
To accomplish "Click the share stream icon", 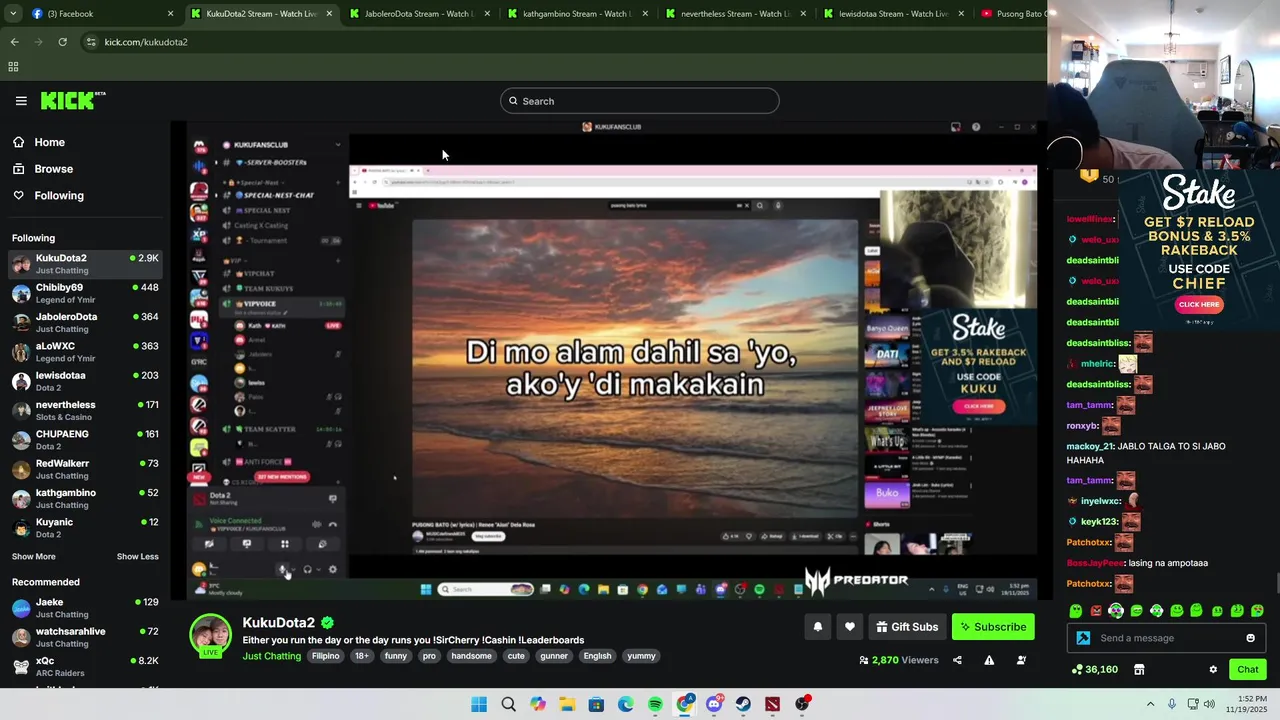I will [x=957, y=660].
